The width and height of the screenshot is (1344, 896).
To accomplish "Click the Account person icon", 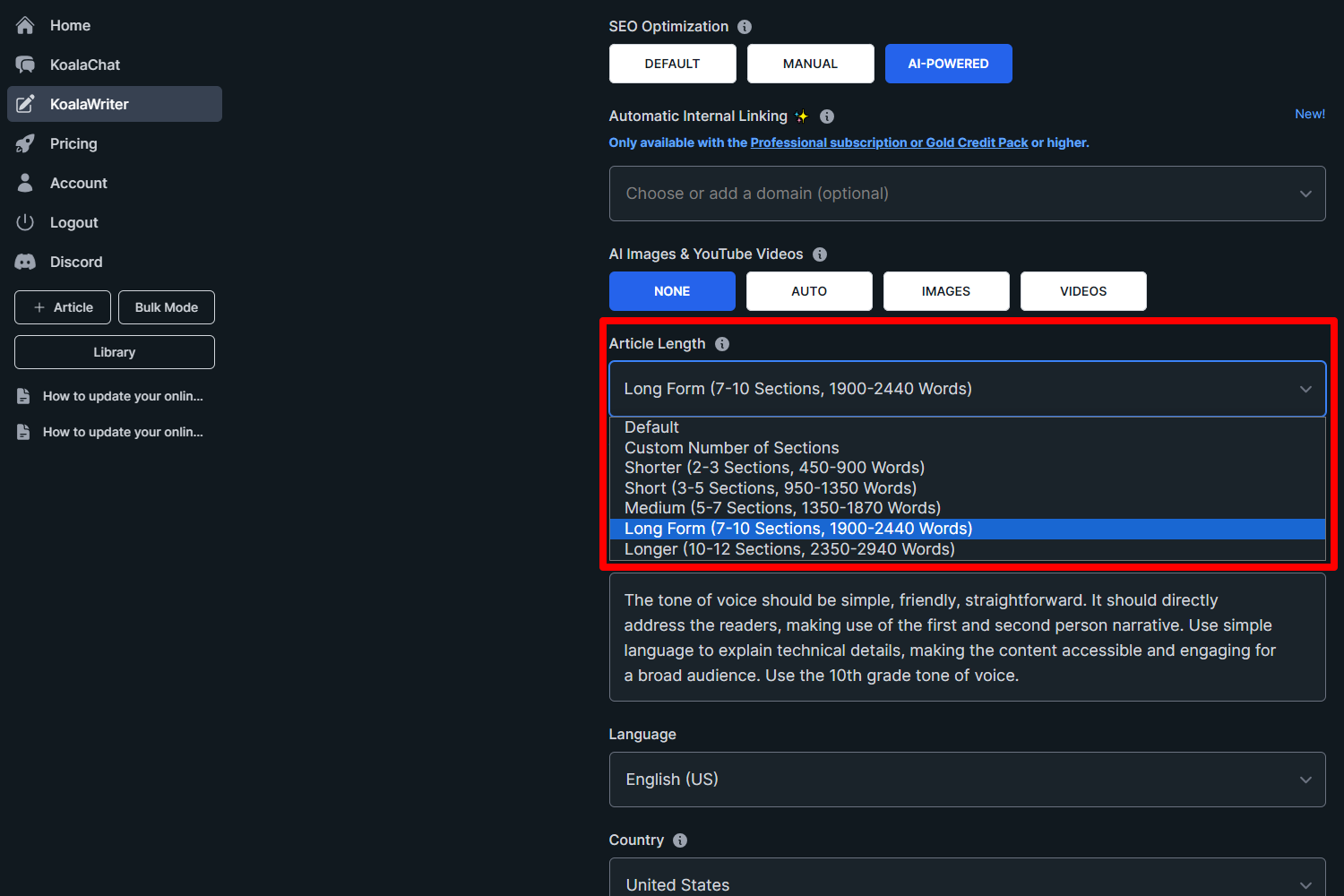I will (25, 183).
